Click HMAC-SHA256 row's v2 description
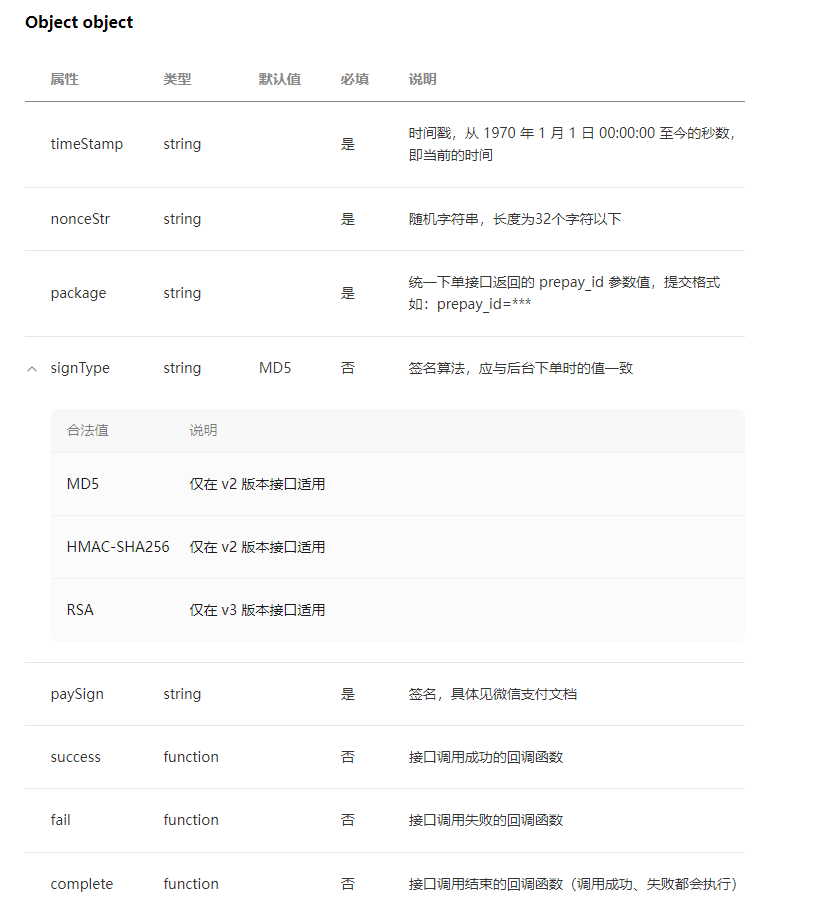 click(x=257, y=547)
